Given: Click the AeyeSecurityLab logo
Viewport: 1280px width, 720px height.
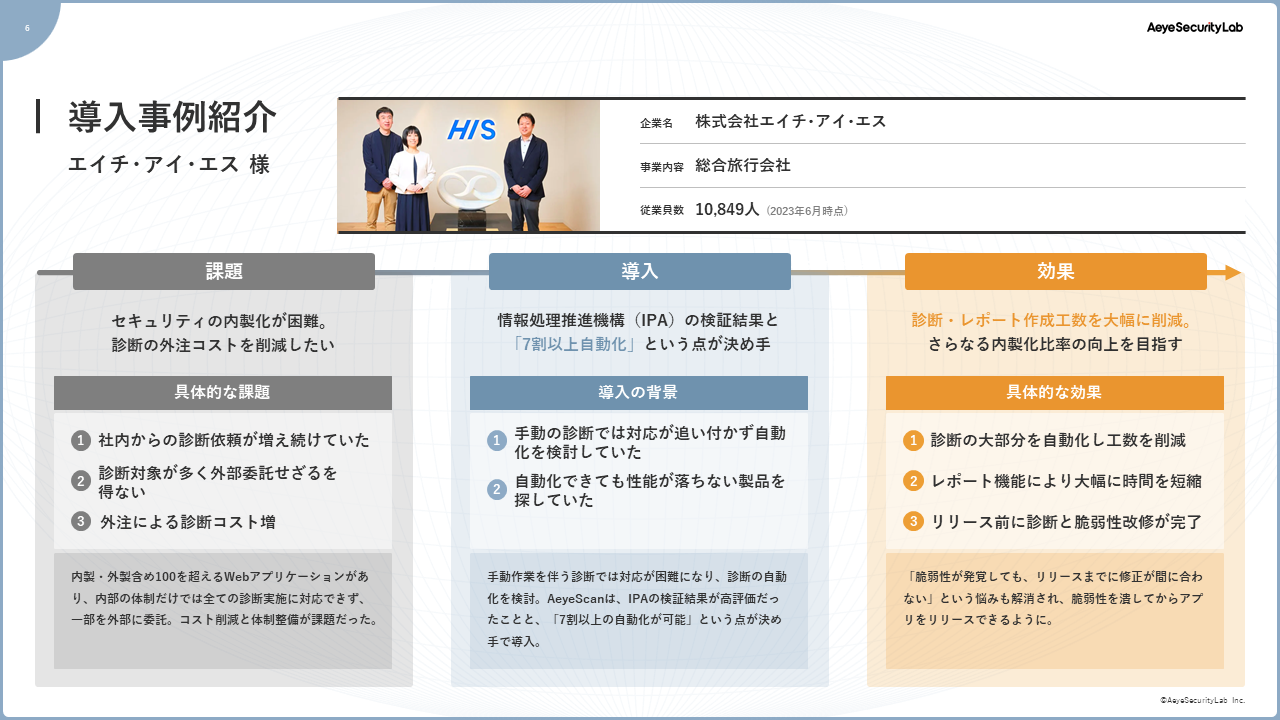Looking at the screenshot, I should [x=1194, y=28].
